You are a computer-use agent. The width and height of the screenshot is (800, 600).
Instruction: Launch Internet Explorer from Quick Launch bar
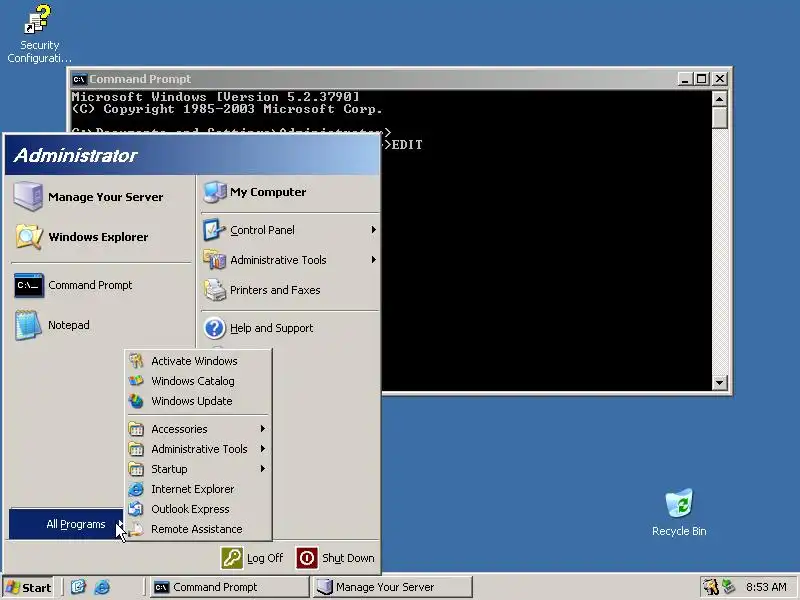point(103,587)
